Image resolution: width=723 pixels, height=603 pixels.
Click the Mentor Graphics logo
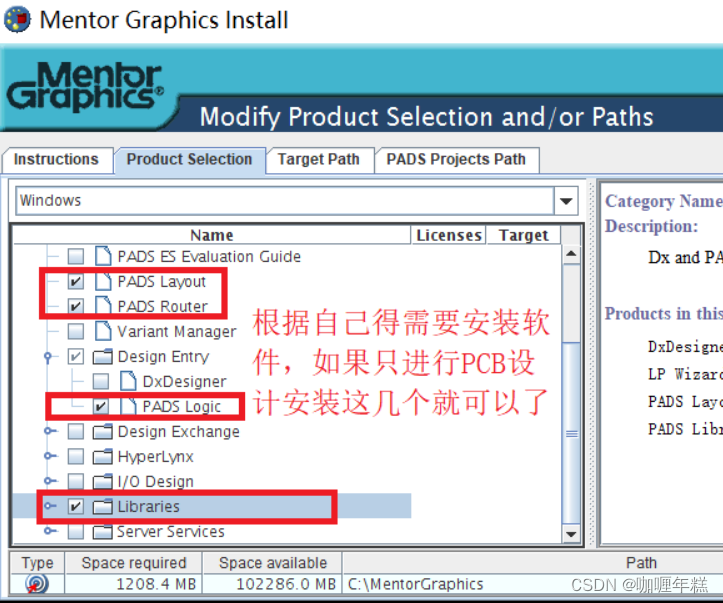[x=85, y=86]
